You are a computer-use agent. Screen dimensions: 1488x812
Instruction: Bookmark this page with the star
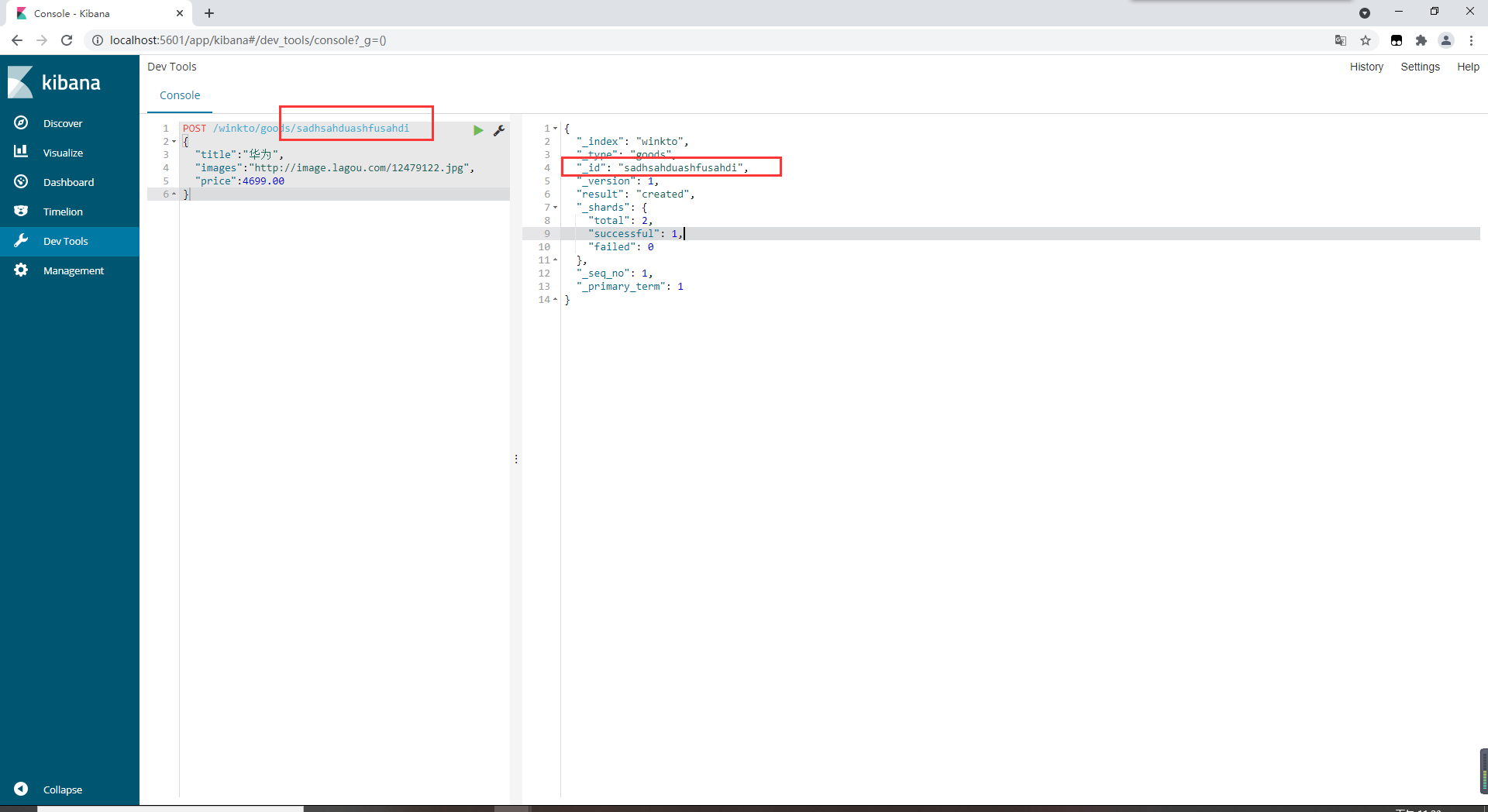click(1366, 40)
